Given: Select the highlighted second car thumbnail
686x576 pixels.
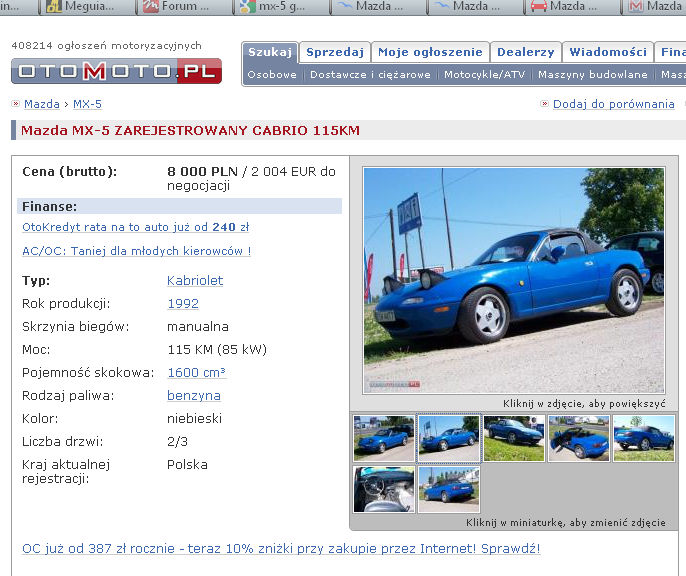Looking at the screenshot, I should pyautogui.click(x=448, y=438).
